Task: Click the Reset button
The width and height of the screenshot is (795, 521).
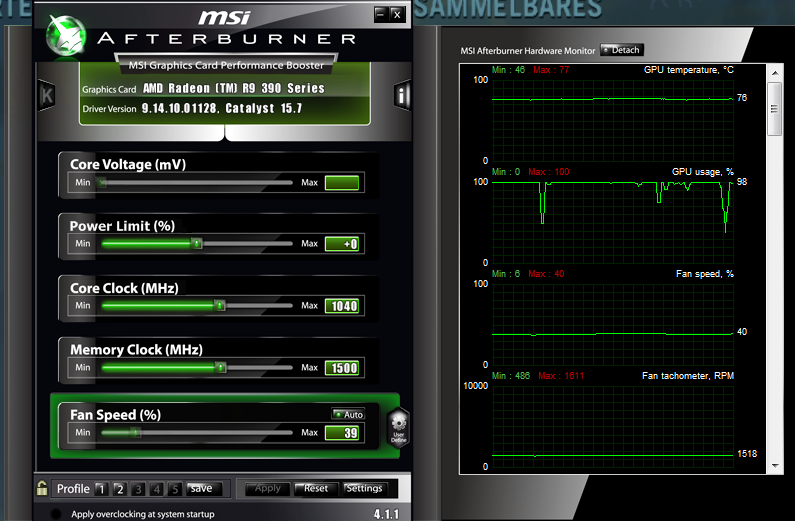Action: 315,489
